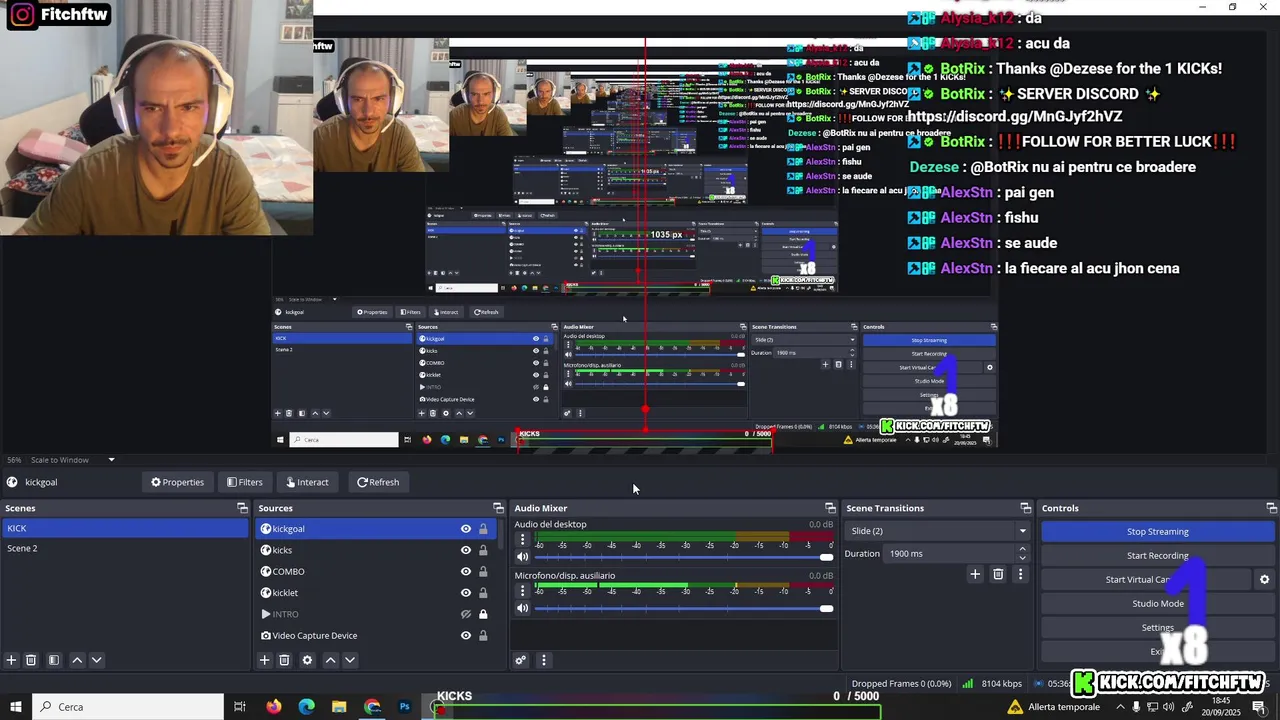The height and width of the screenshot is (720, 1280).
Task: Add a new source with the plus icon
Action: point(264,660)
